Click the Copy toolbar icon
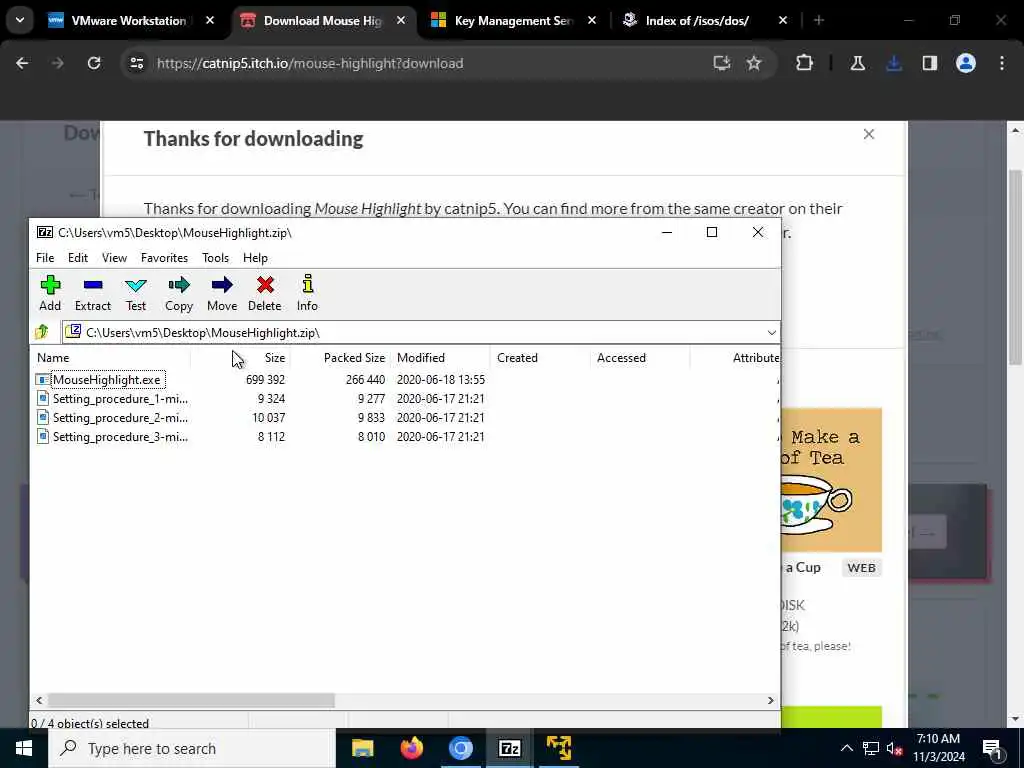This screenshot has height=768, width=1024. [178, 293]
